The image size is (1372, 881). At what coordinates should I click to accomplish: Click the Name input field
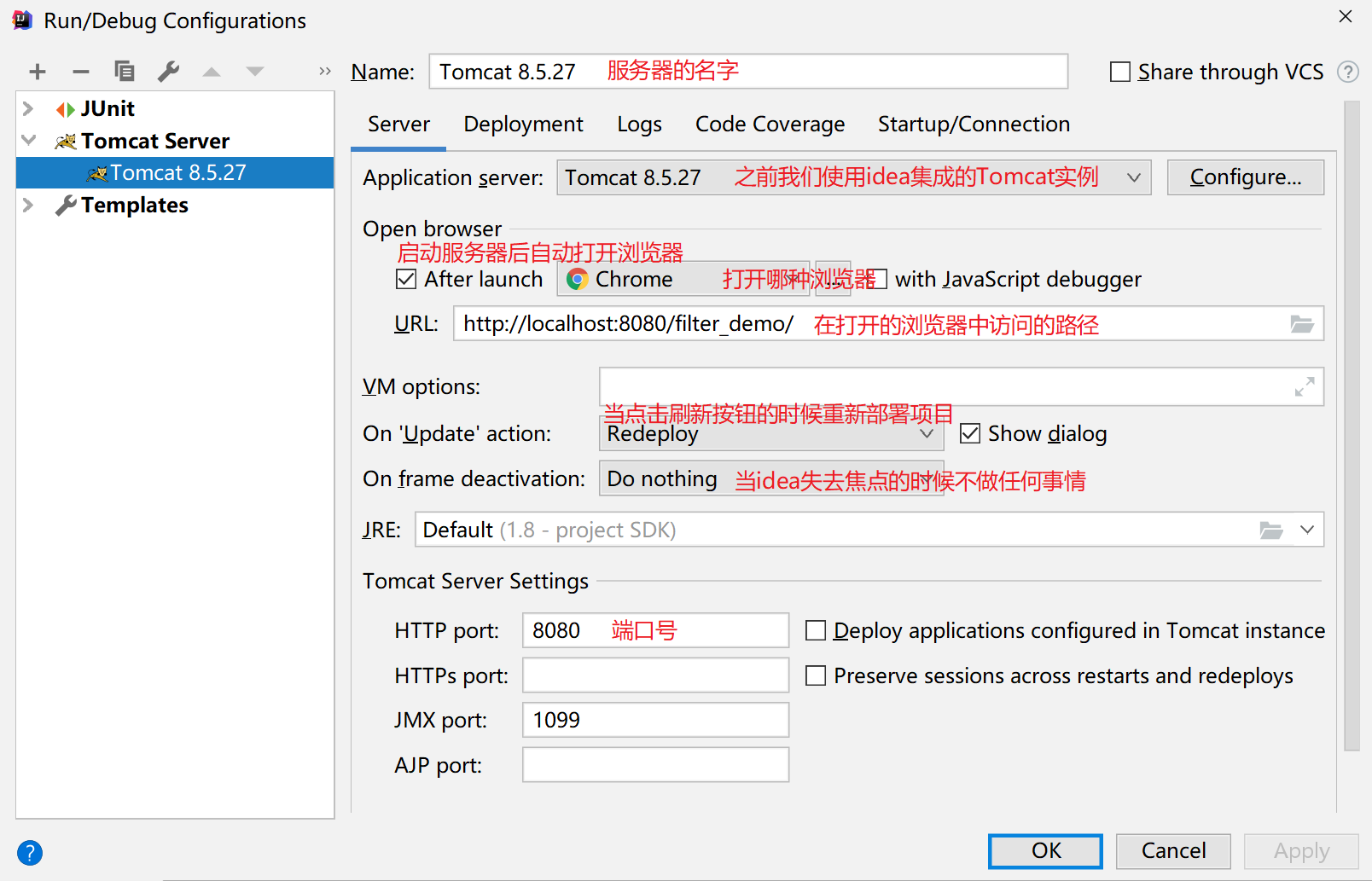click(748, 72)
